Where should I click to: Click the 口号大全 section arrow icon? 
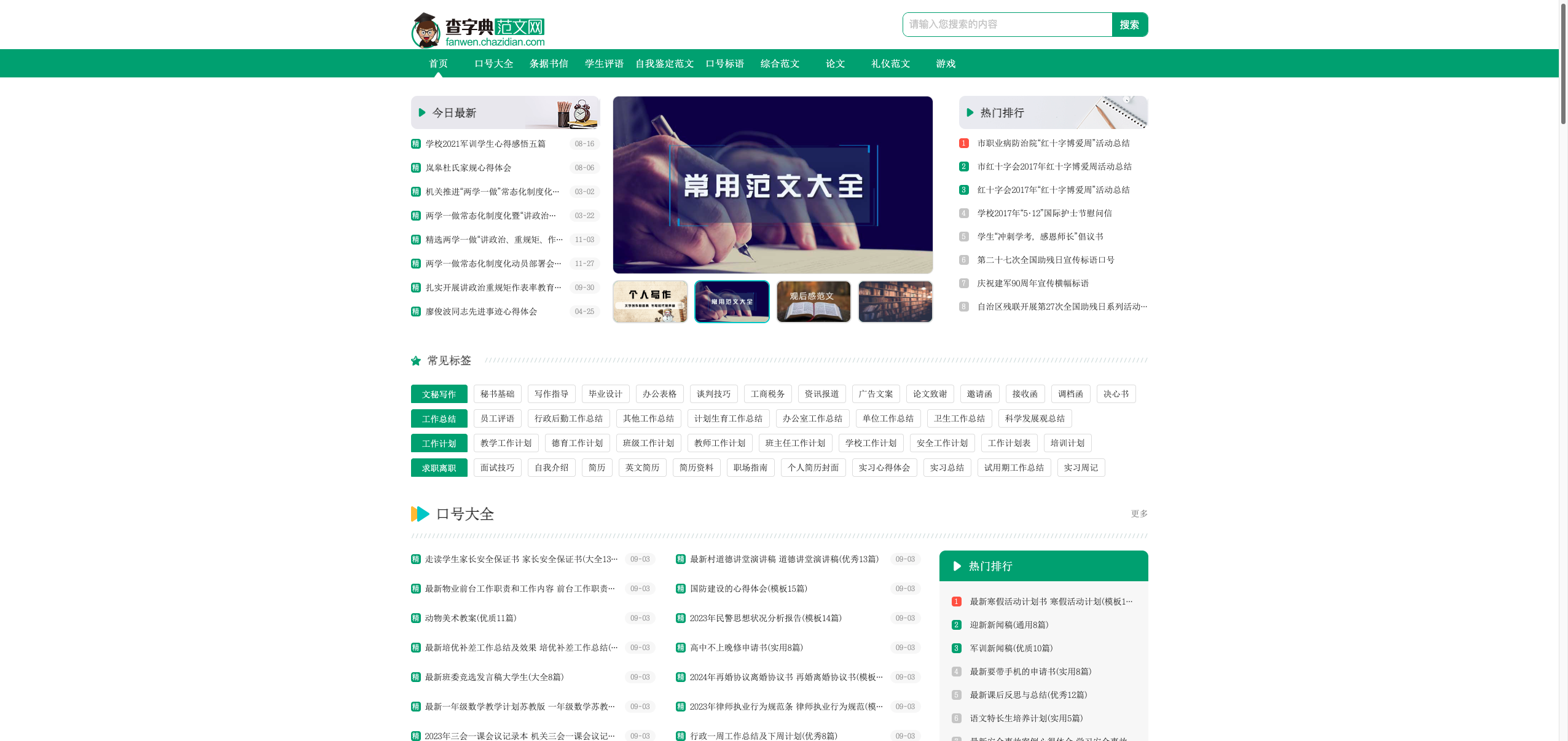(x=420, y=514)
